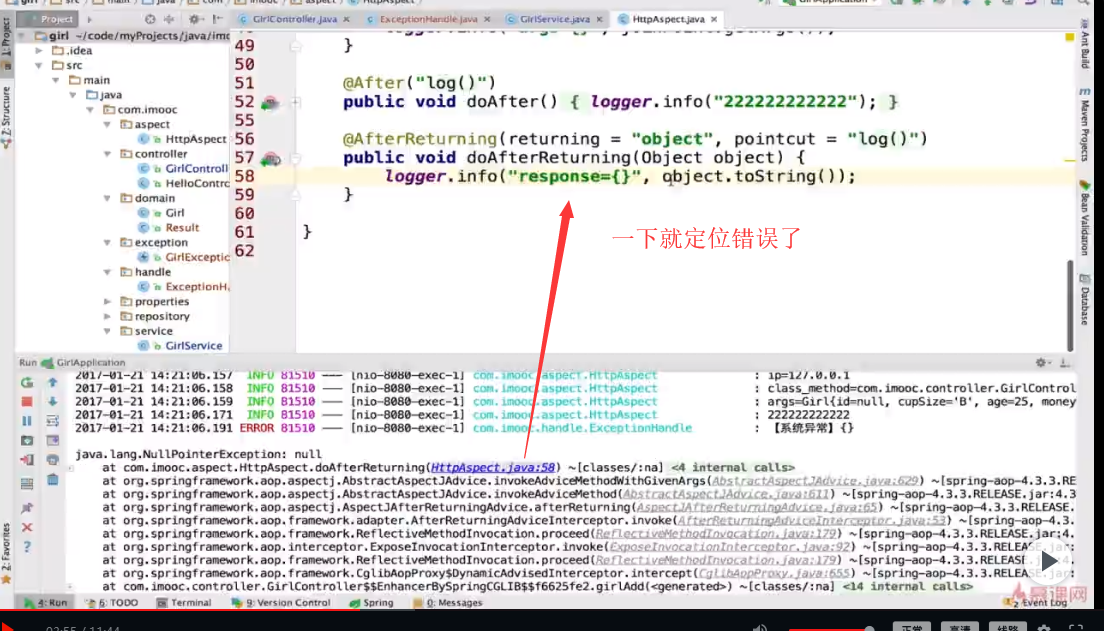
Task: Click the hide Run panel icon
Action: click(1065, 363)
